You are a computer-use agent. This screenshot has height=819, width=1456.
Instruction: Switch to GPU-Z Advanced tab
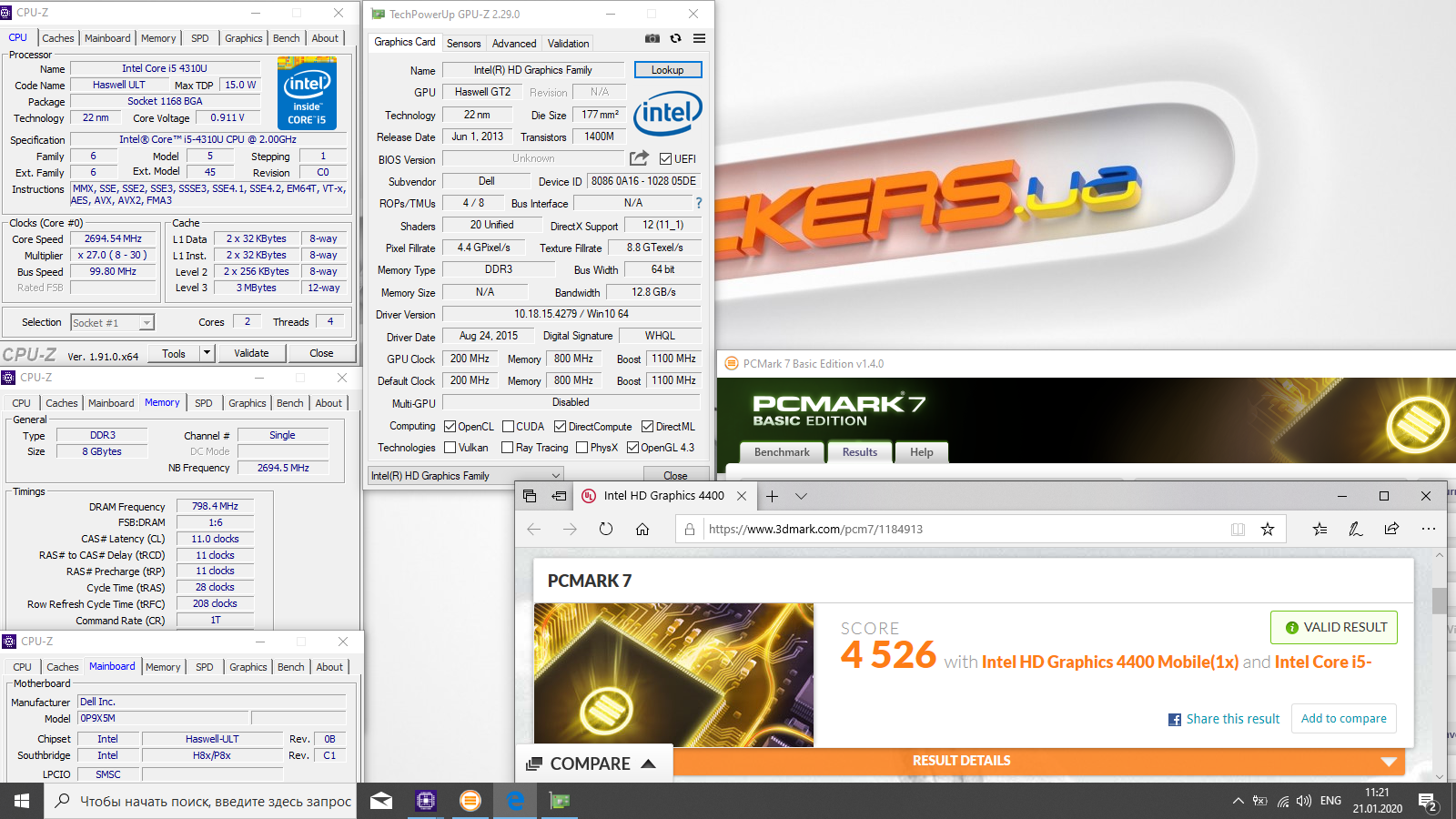(514, 43)
